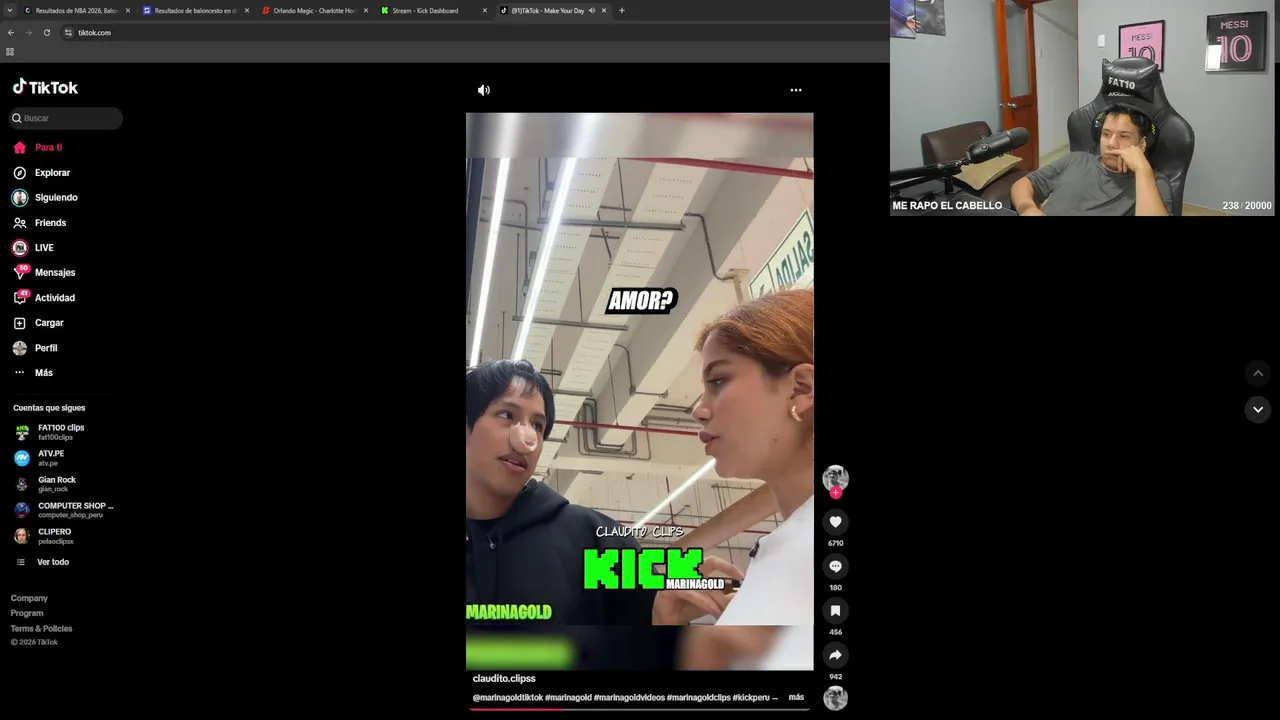Focus the Buscar search field
1280x720 pixels.
(66, 118)
